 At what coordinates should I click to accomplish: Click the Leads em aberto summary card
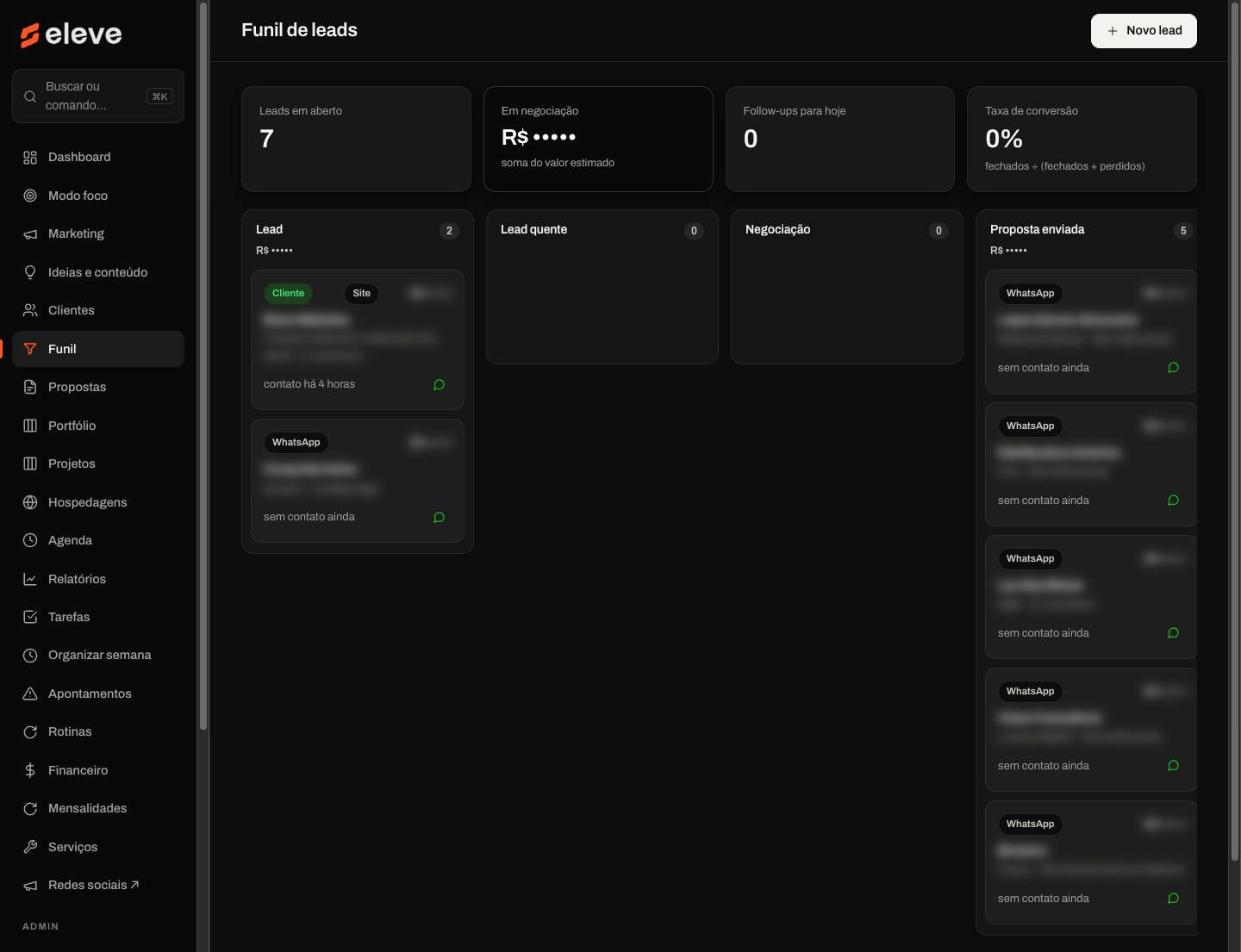click(x=356, y=139)
